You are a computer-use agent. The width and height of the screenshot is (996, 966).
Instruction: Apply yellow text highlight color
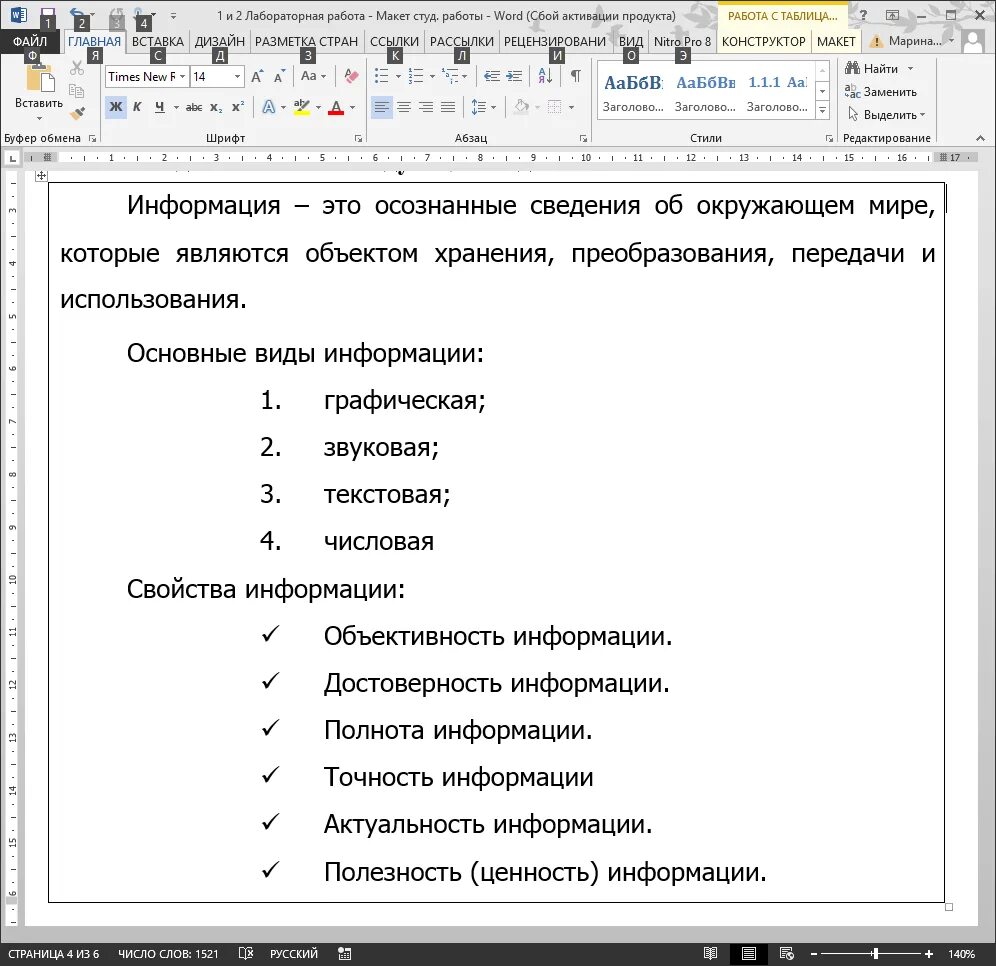(302, 107)
